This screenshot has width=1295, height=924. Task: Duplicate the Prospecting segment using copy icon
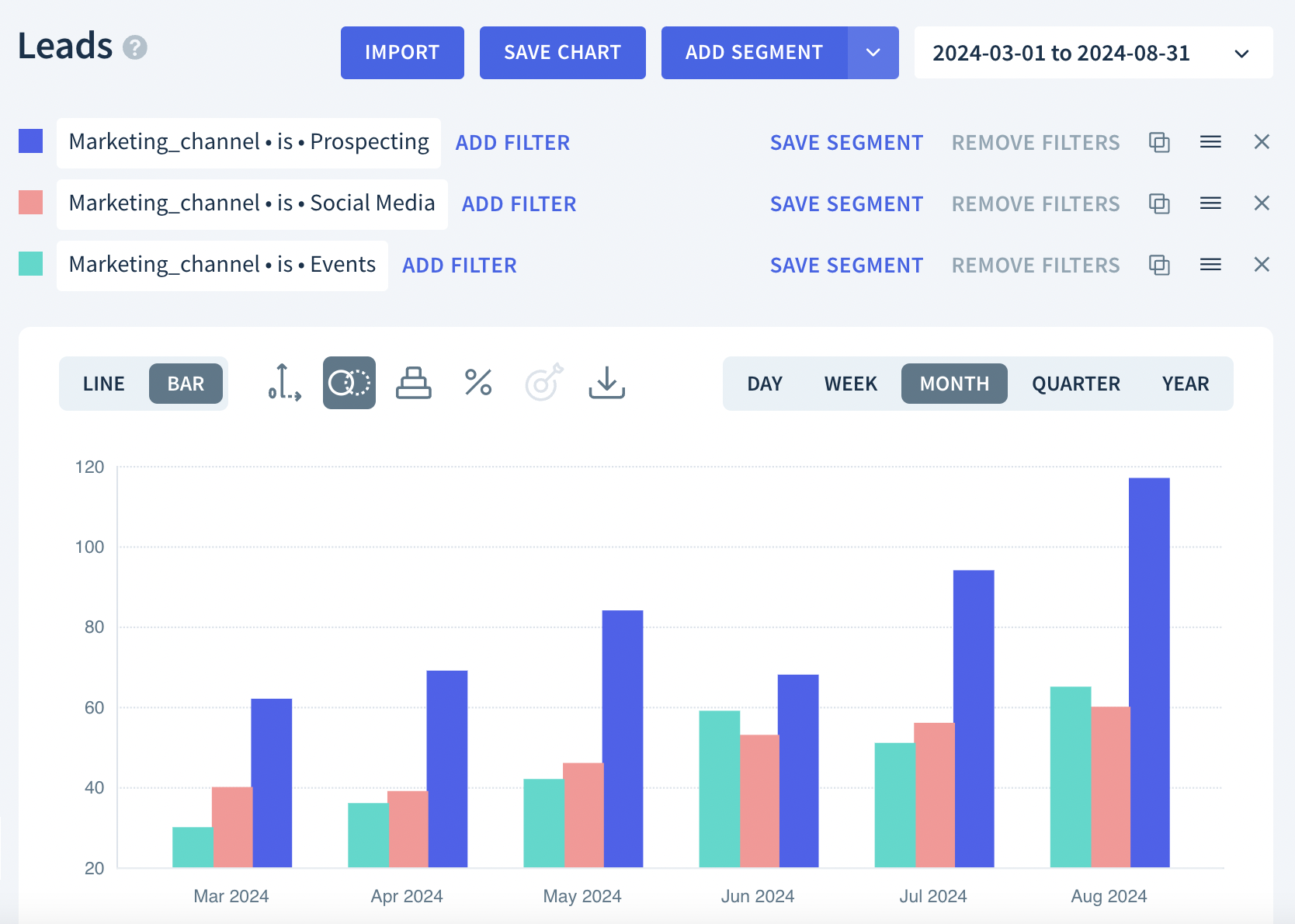1159,142
